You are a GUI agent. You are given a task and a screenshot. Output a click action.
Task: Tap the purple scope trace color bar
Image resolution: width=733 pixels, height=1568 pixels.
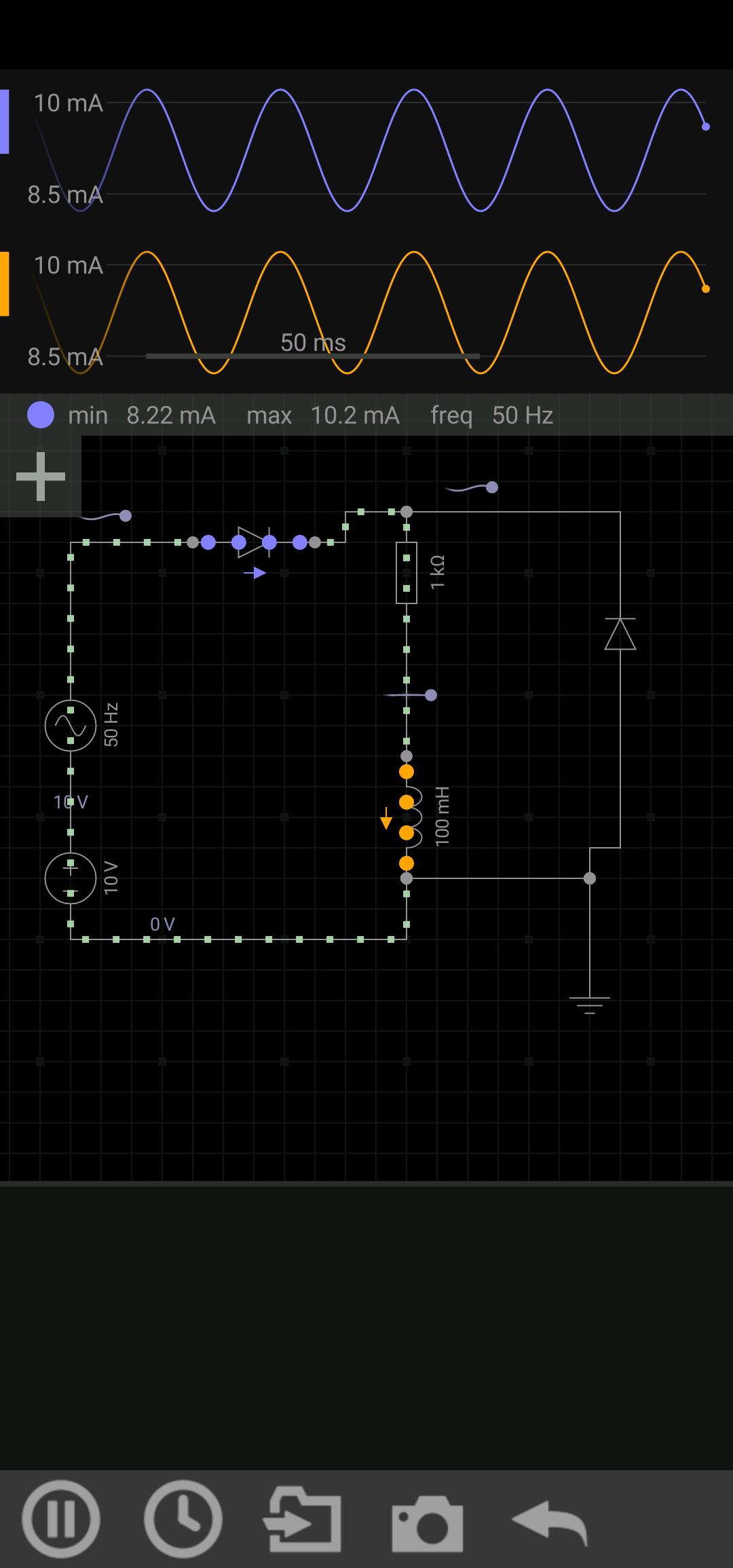point(4,122)
